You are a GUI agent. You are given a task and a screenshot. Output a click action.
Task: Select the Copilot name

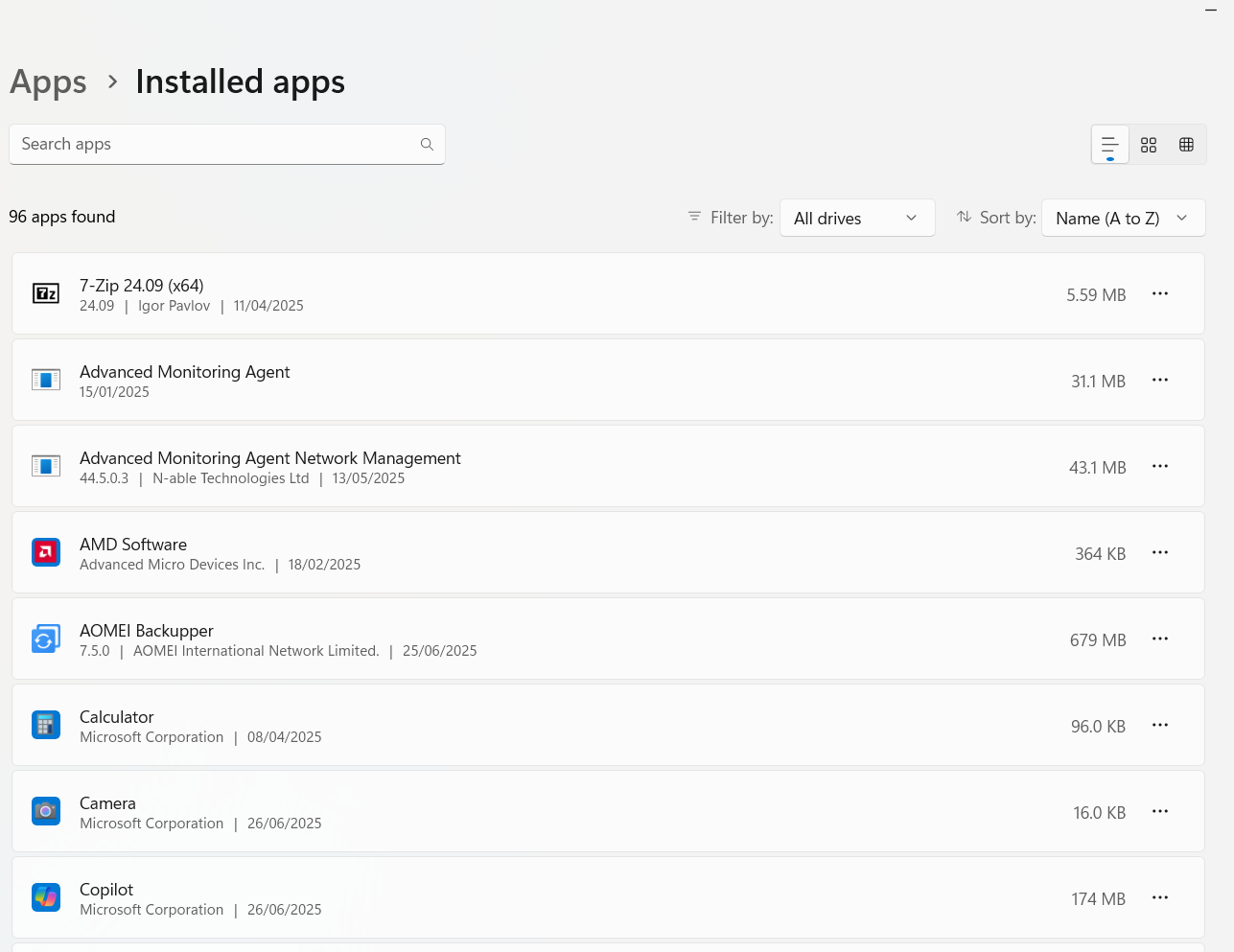click(x=106, y=890)
